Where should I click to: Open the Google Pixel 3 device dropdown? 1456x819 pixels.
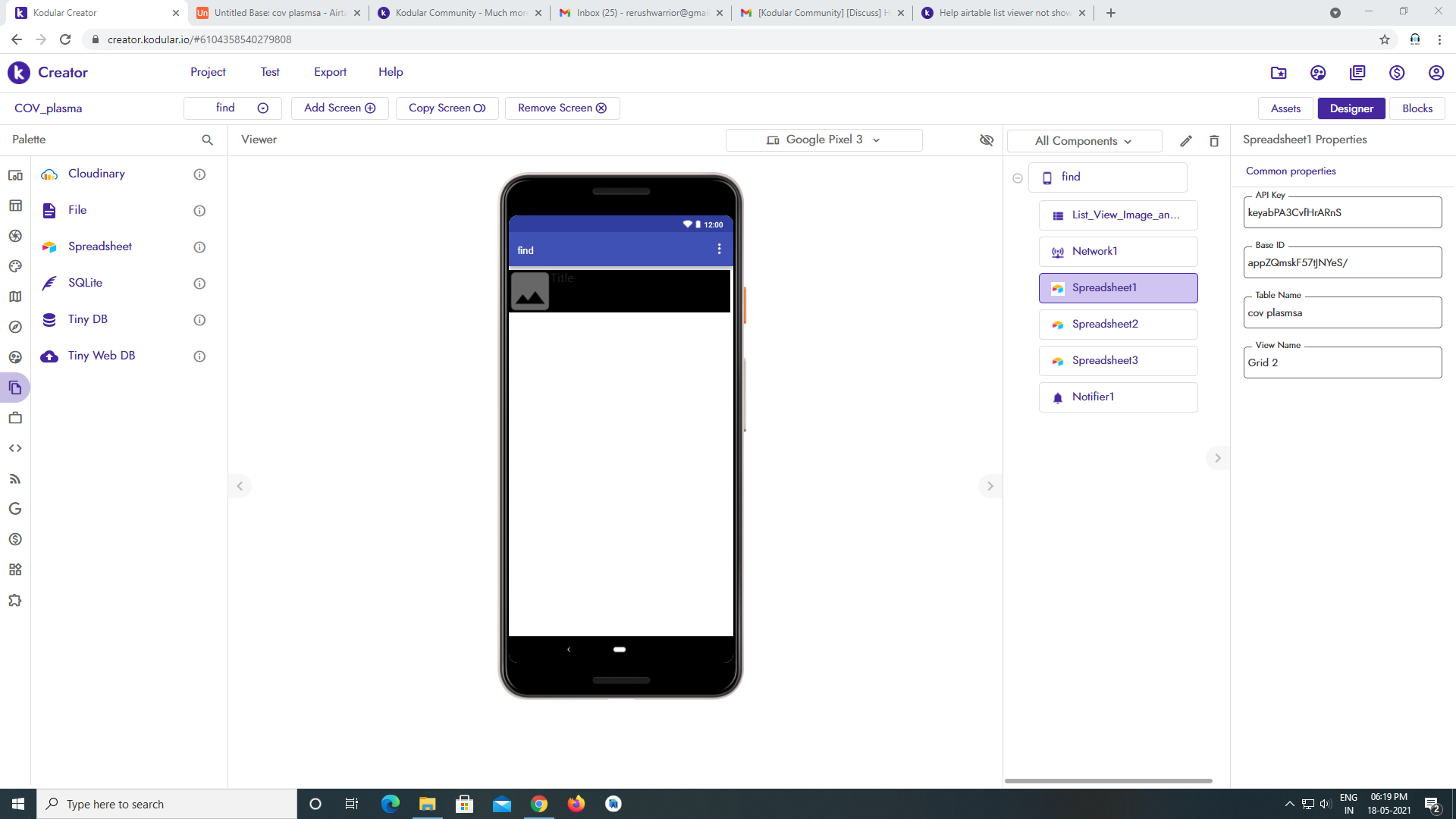824,140
